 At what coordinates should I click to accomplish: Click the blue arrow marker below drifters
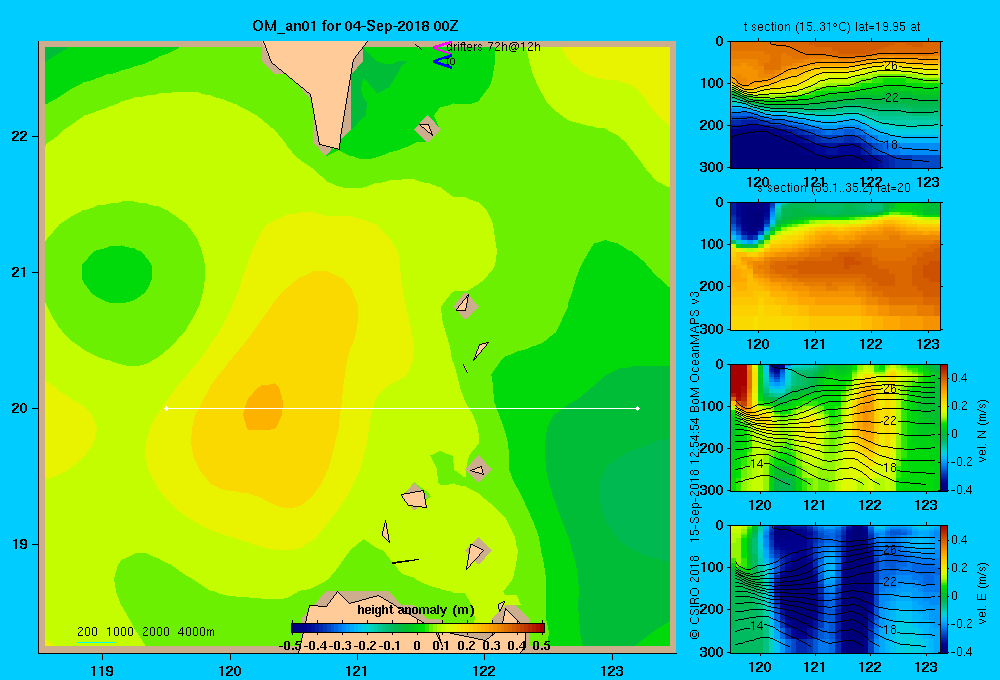click(442, 62)
